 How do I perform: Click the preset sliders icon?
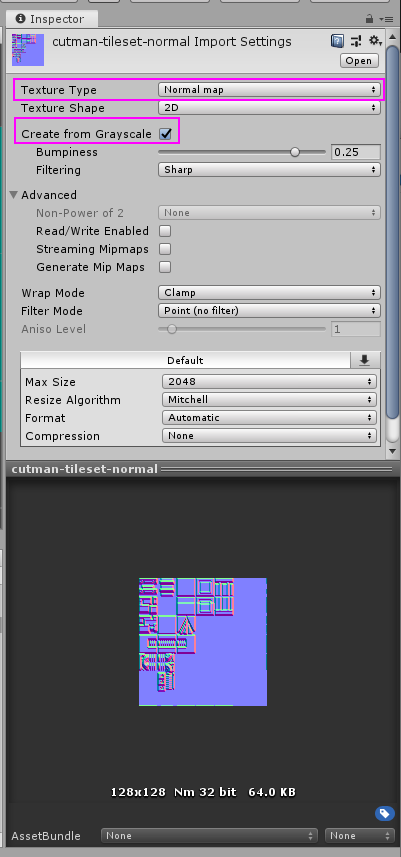[356, 41]
